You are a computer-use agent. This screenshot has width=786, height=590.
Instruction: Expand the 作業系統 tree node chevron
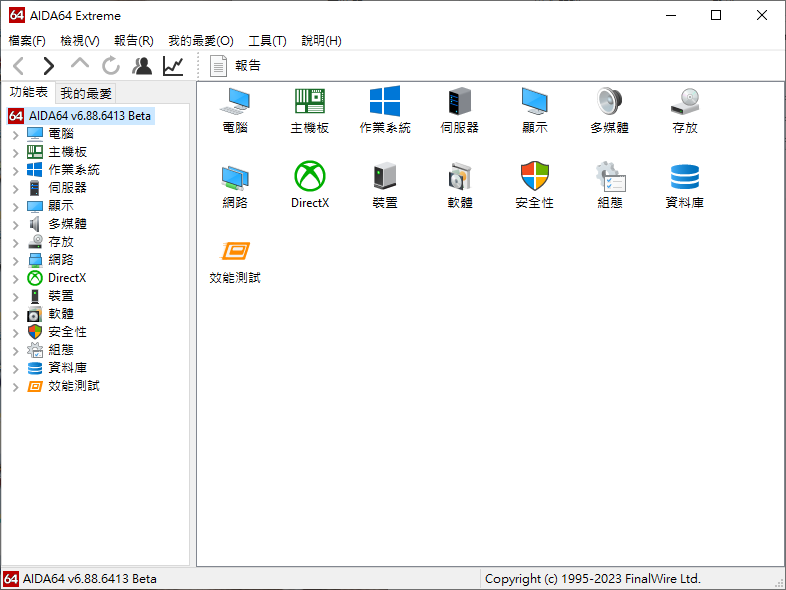pos(16,170)
